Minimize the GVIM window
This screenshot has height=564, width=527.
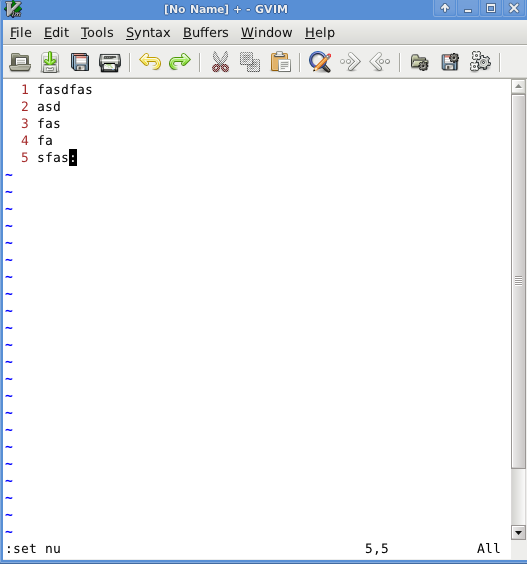(468, 8)
